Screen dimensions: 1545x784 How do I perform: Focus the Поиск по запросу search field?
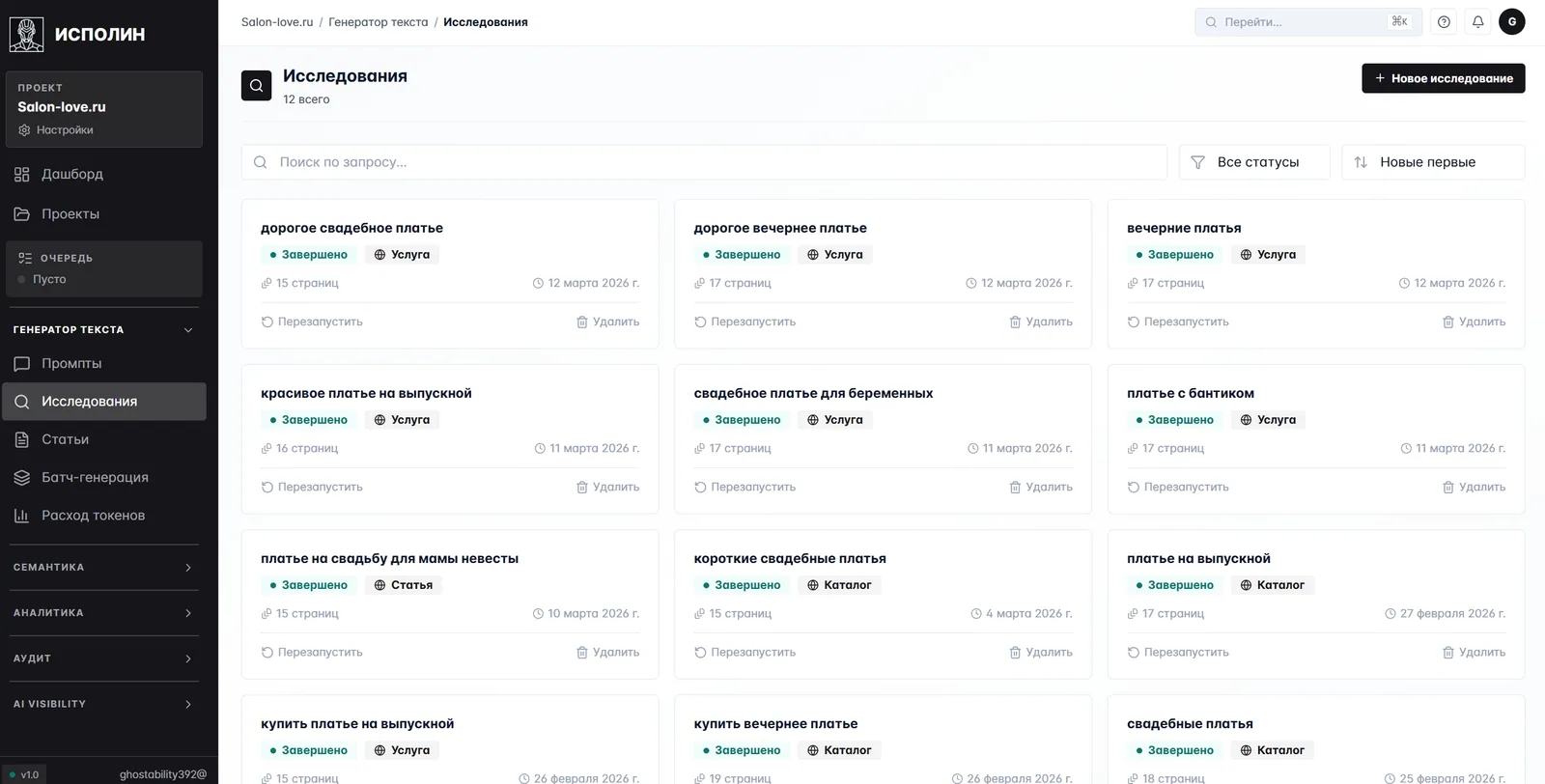[704, 162]
